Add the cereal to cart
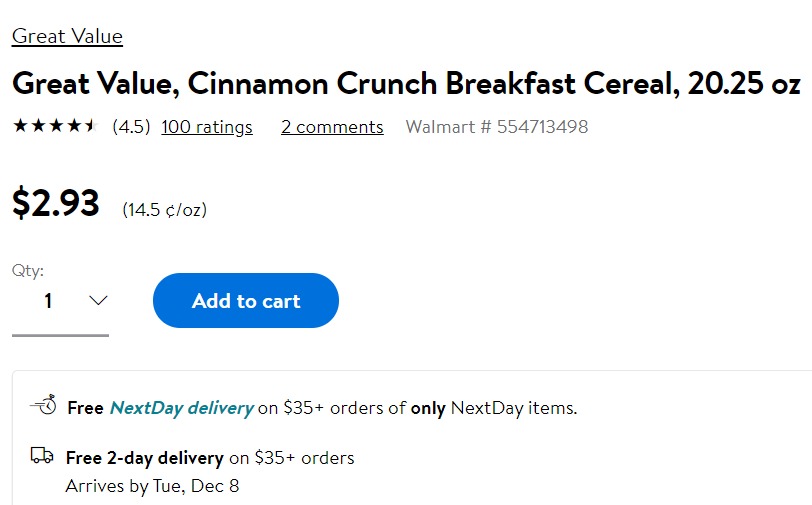This screenshot has width=812, height=505. pyautogui.click(x=246, y=300)
